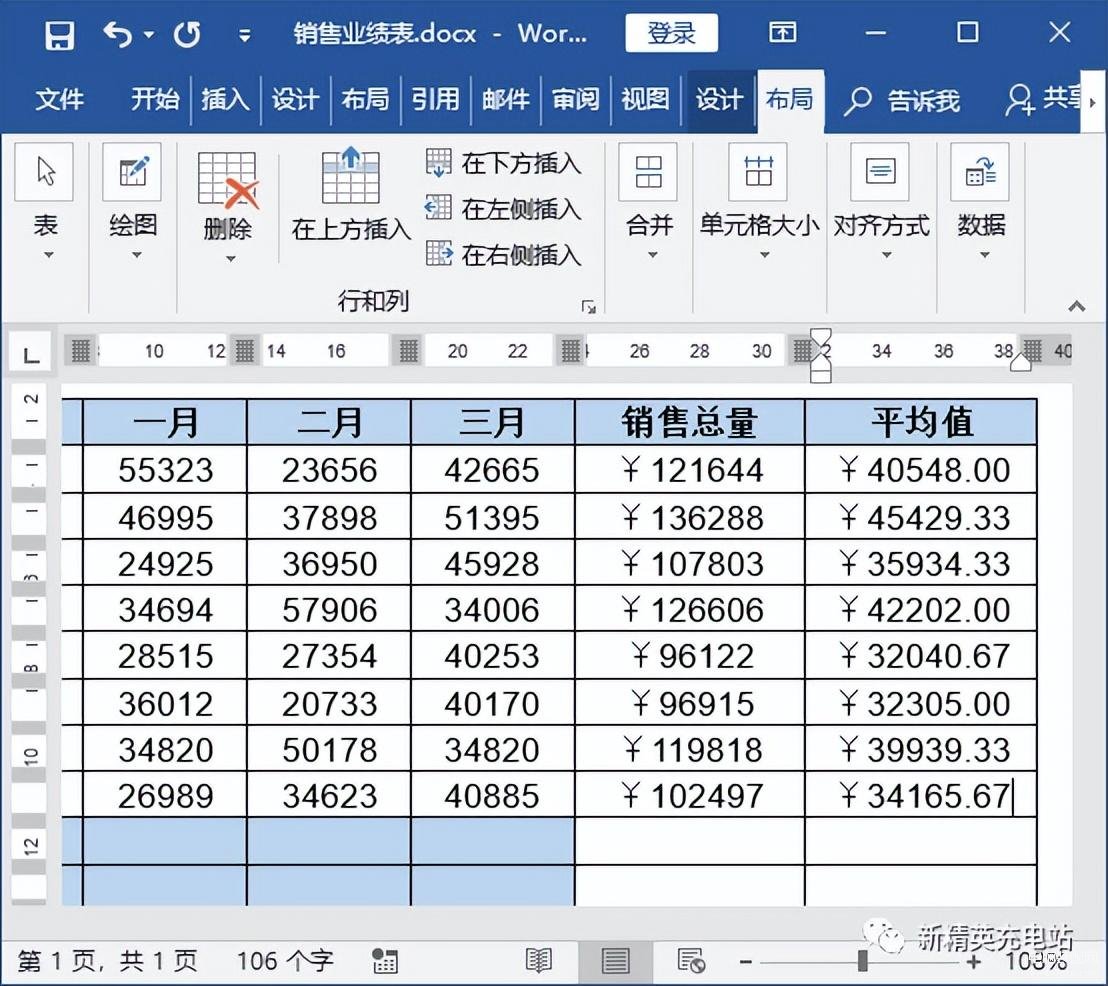
Task: Click the macro recording status bar icon
Action: click(385, 961)
